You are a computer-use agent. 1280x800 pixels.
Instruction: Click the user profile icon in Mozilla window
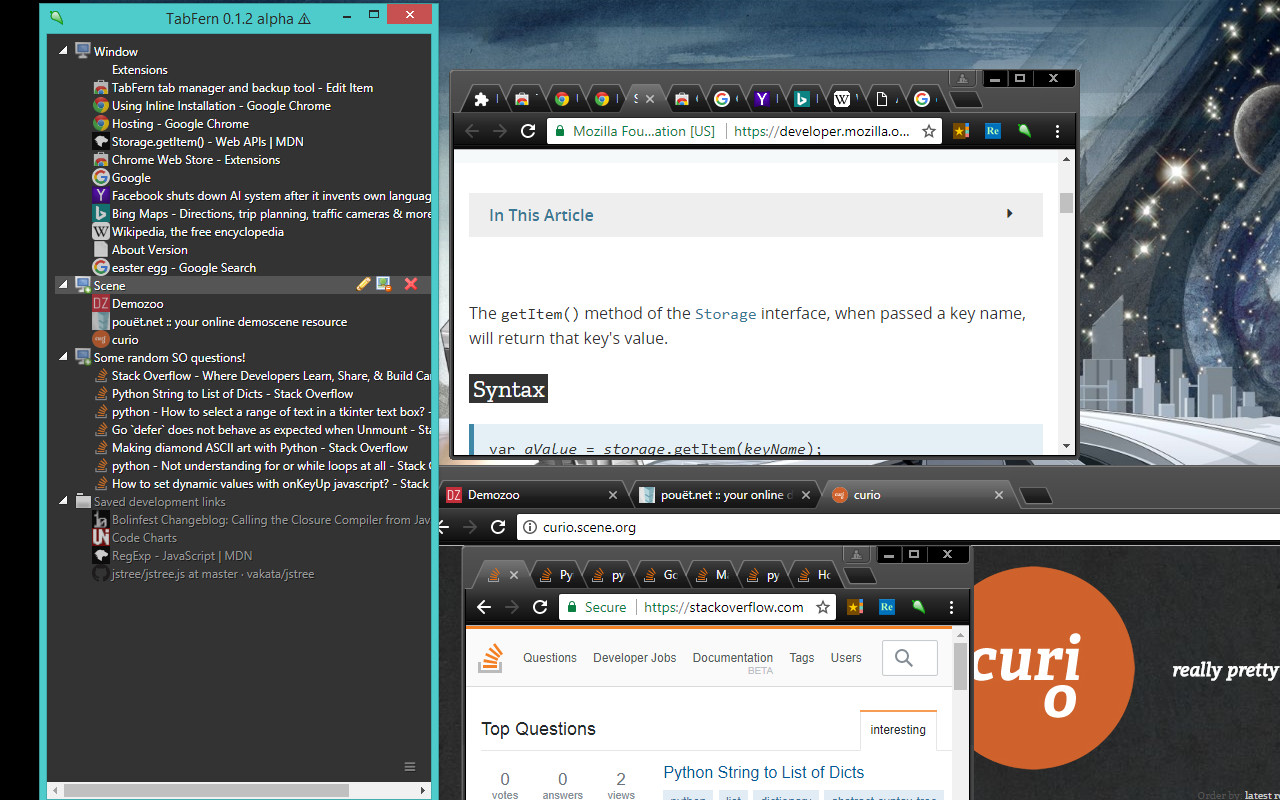click(x=962, y=79)
